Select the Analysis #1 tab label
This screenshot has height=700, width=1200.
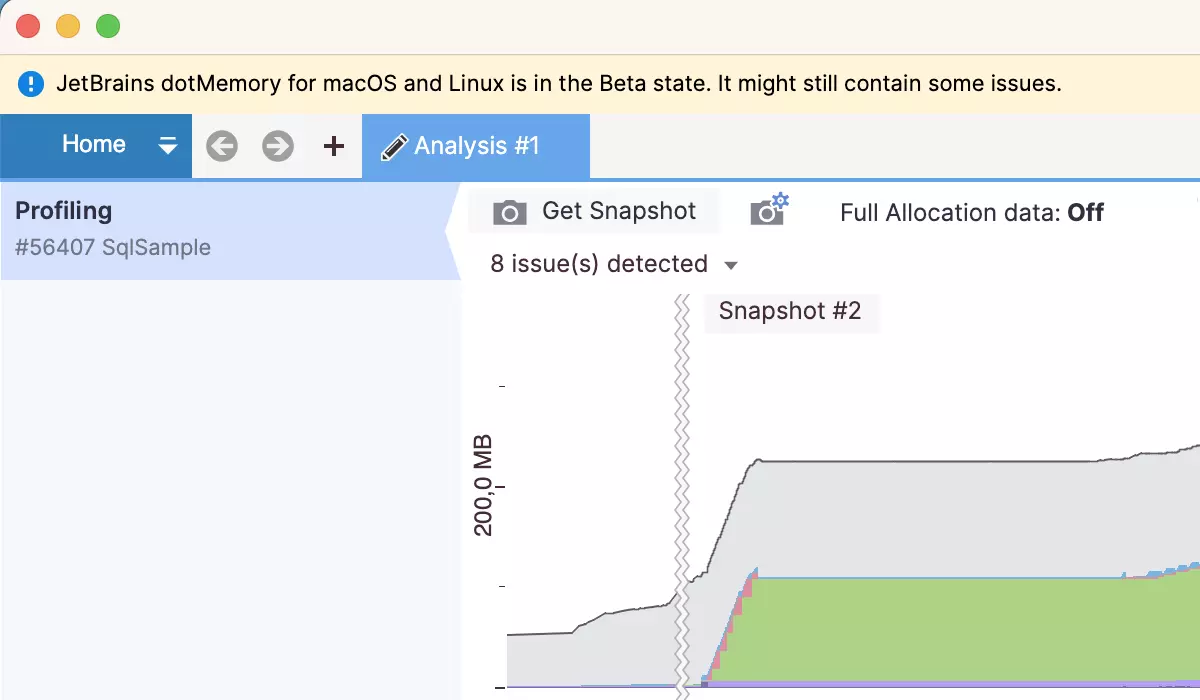477,147
